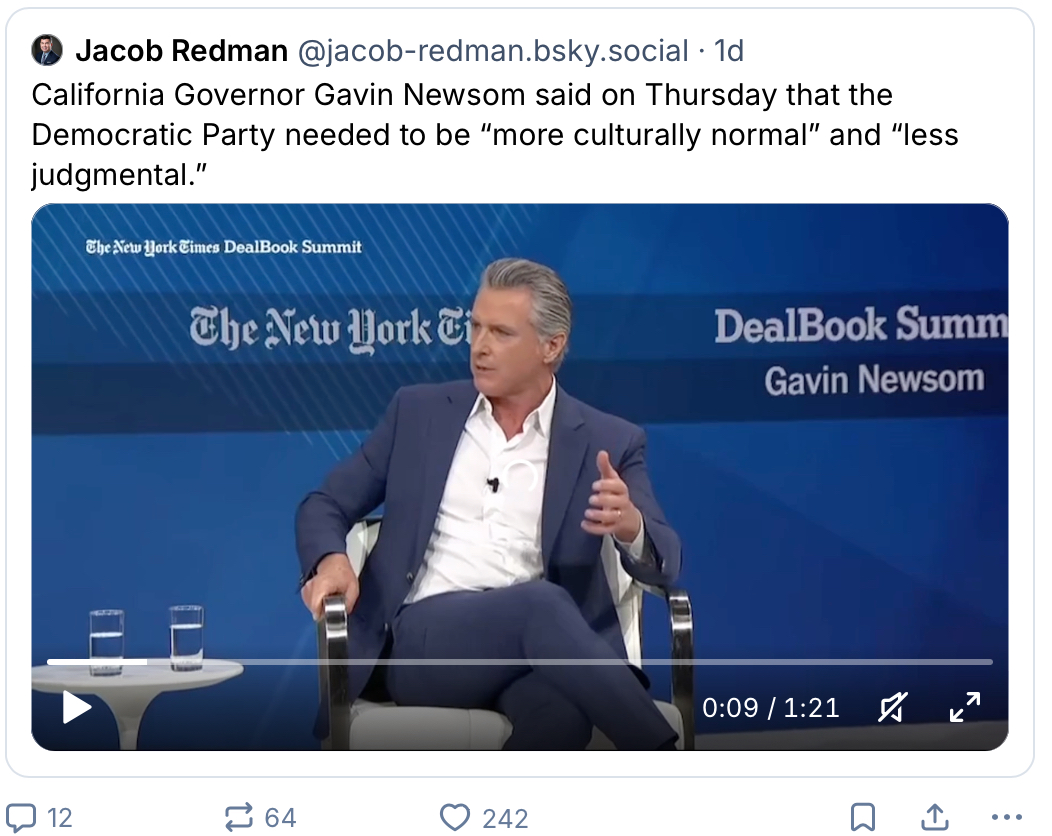Click the video progress bar
The image size is (1052, 836).
point(519,662)
